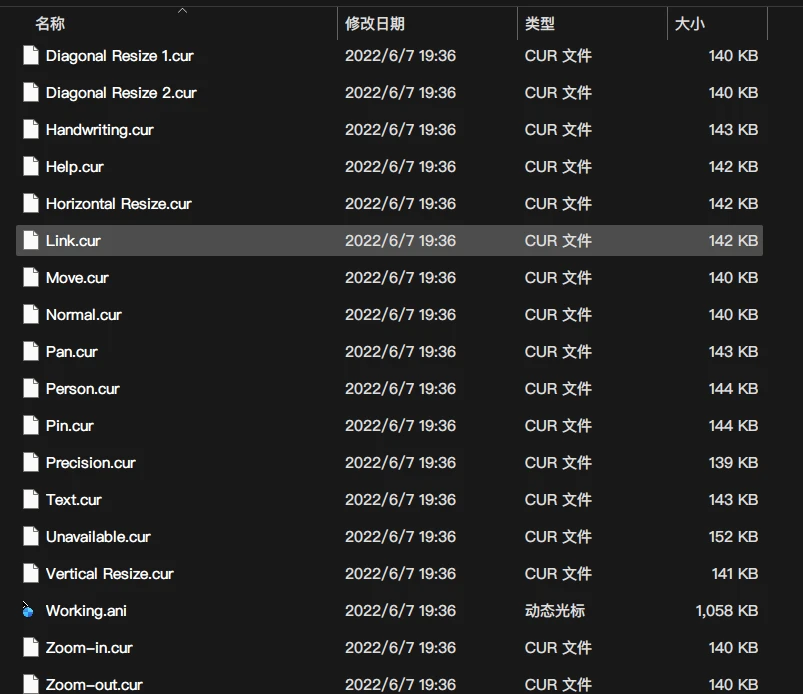Select the Horizontal Resize.cur file name
This screenshot has height=694, width=803.
click(118, 203)
